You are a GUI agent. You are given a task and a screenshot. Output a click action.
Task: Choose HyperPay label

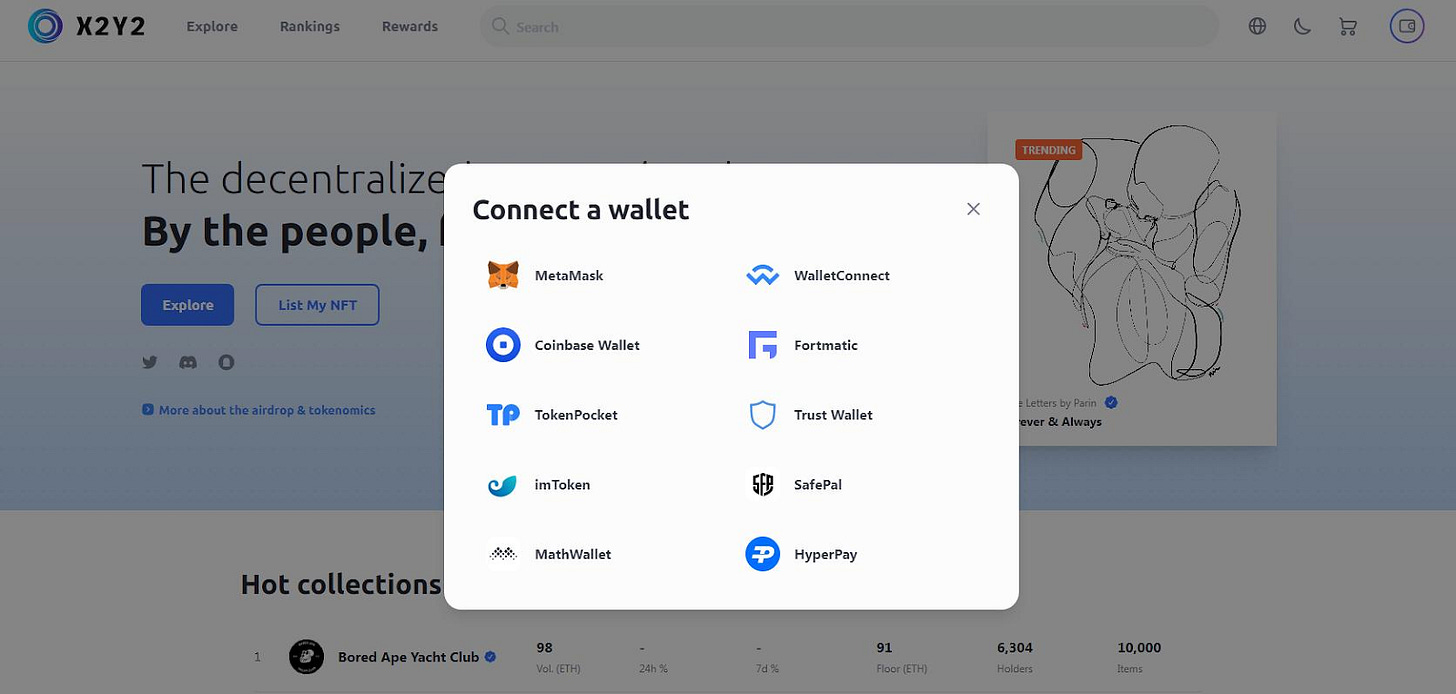point(826,554)
